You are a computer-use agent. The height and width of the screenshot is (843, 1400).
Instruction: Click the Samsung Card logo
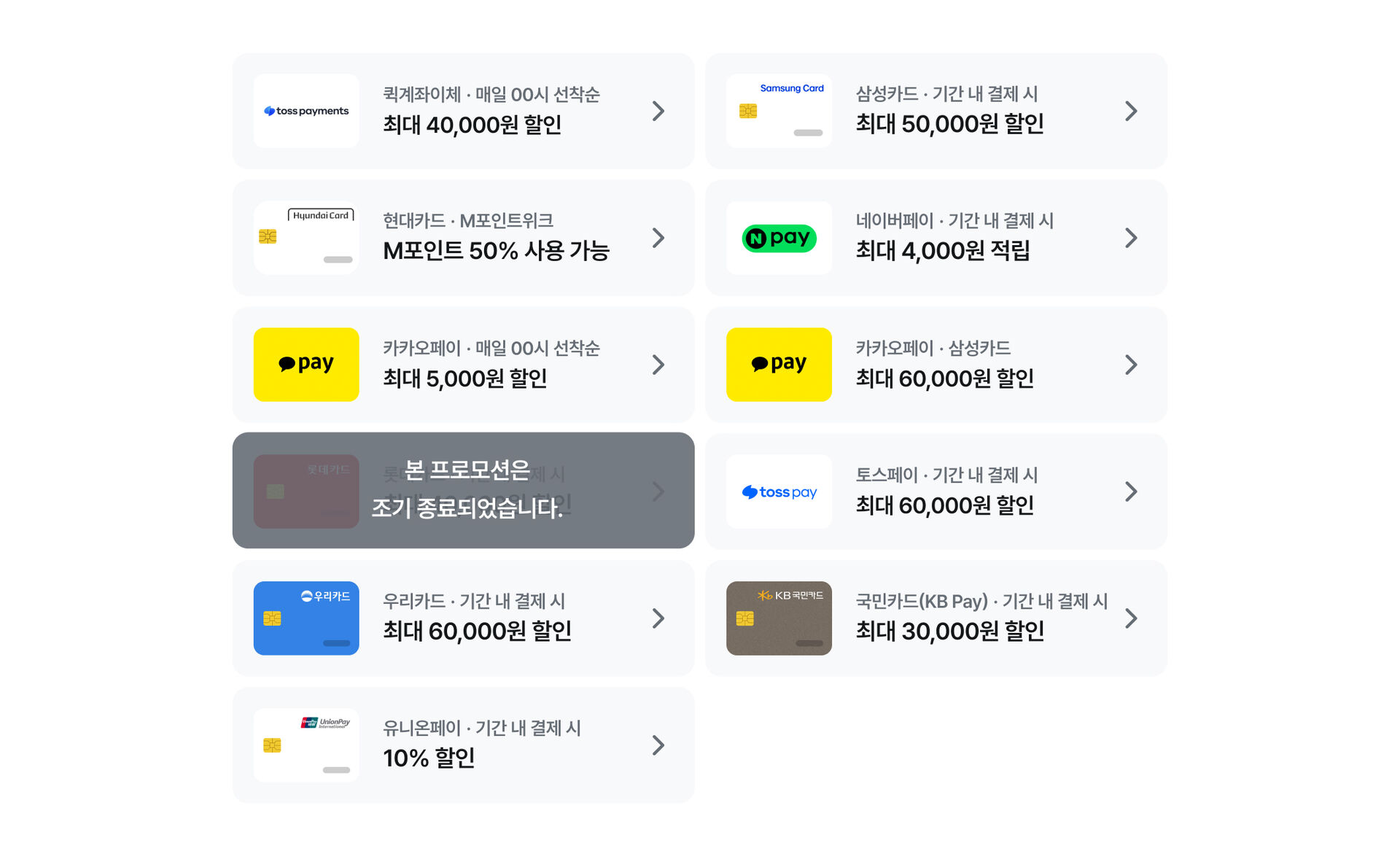coord(779,111)
